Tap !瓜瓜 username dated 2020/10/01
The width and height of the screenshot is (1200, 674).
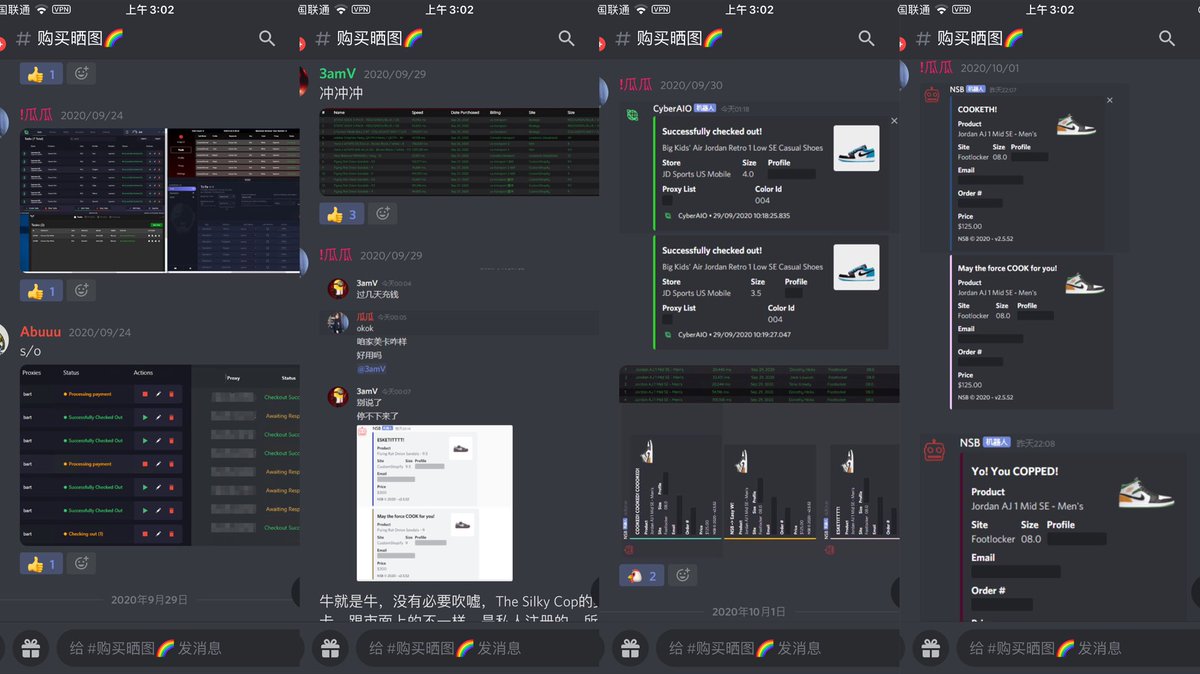936,67
